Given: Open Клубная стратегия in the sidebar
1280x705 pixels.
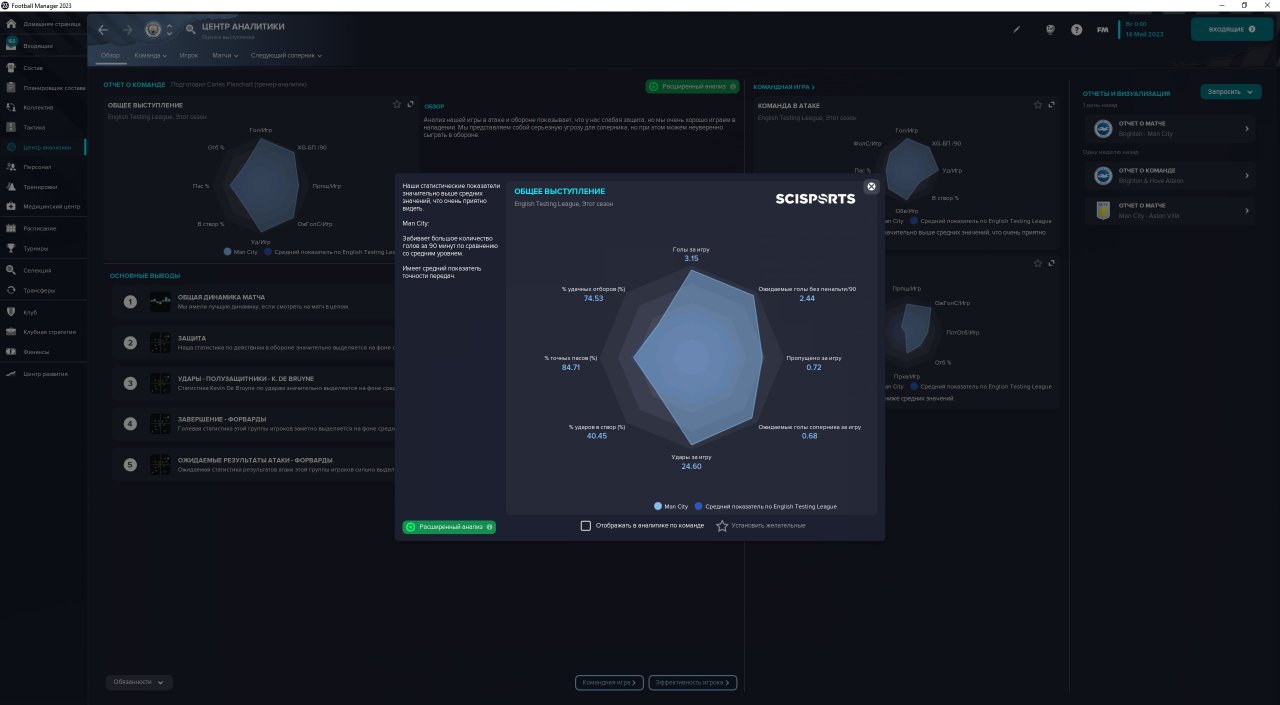Looking at the screenshot, I should pyautogui.click(x=43, y=331).
